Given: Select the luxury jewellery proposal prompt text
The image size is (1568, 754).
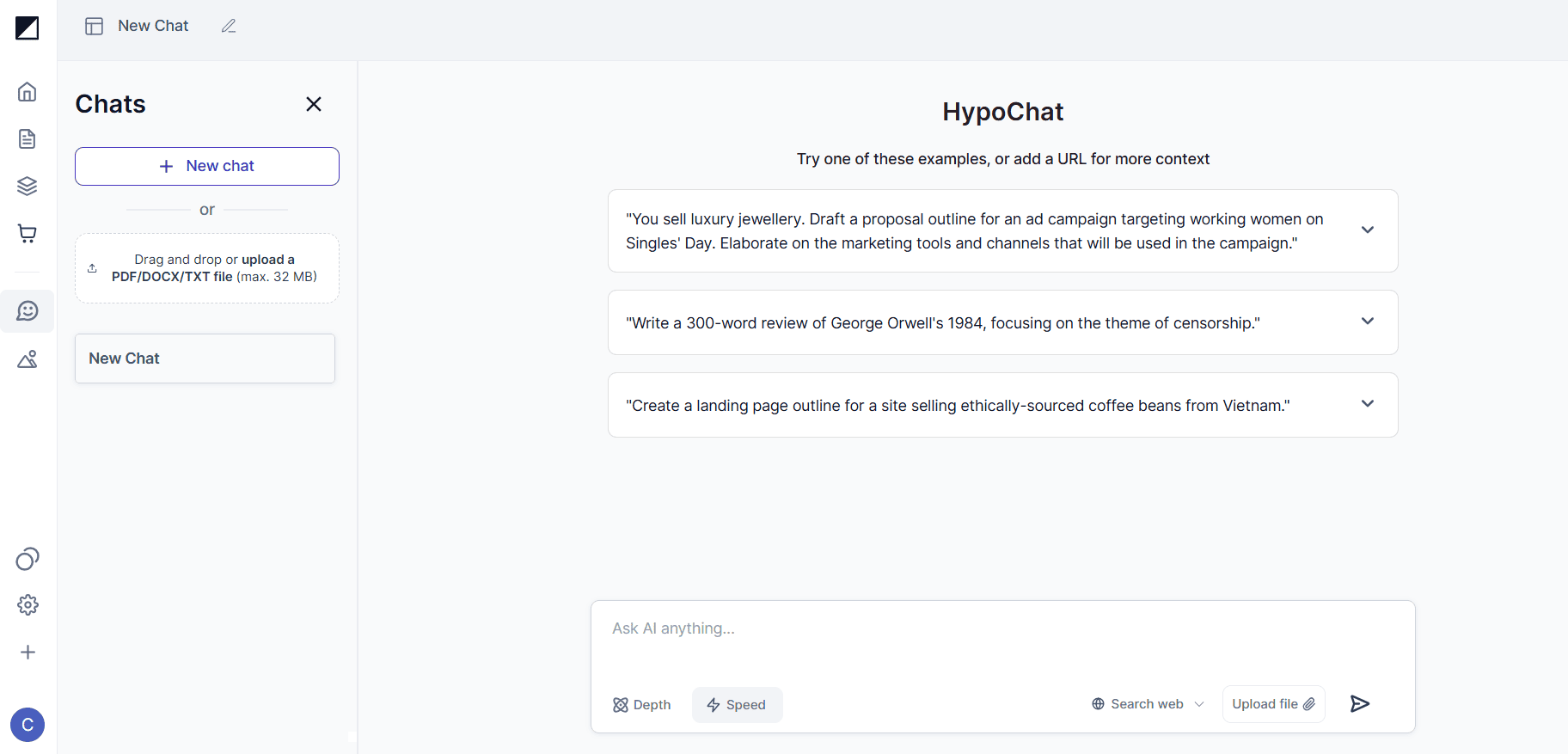Looking at the screenshot, I should (x=975, y=231).
